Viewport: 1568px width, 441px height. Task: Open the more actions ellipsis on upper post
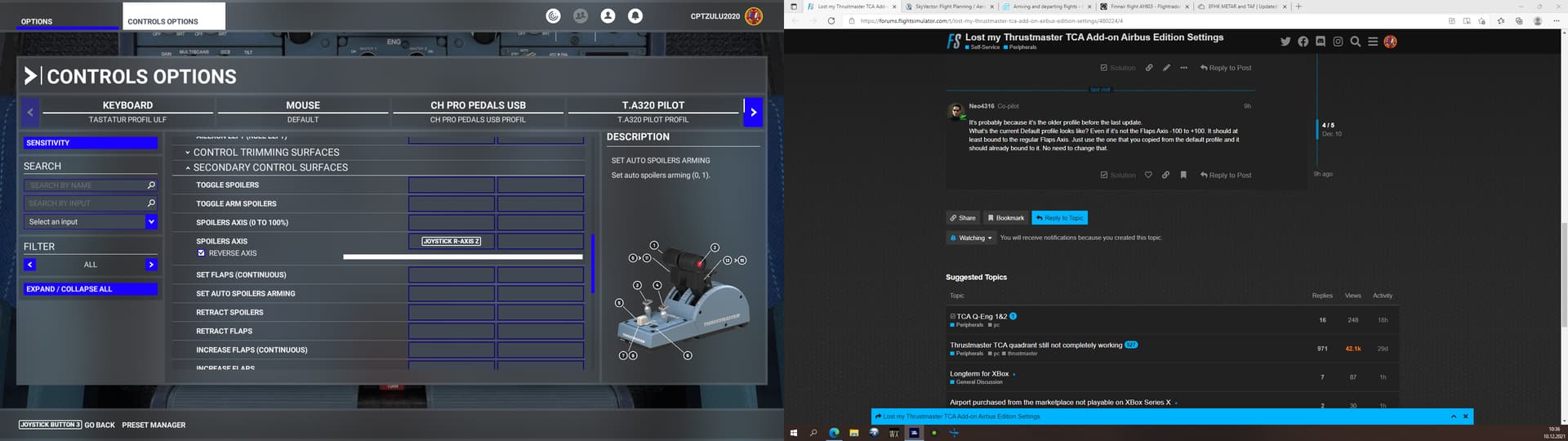(x=1183, y=68)
